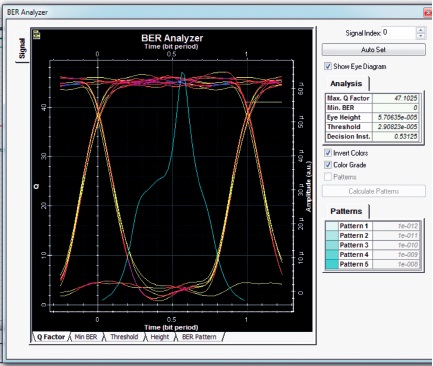Click the Auto Set button
This screenshot has width=433, height=366.
click(x=373, y=50)
